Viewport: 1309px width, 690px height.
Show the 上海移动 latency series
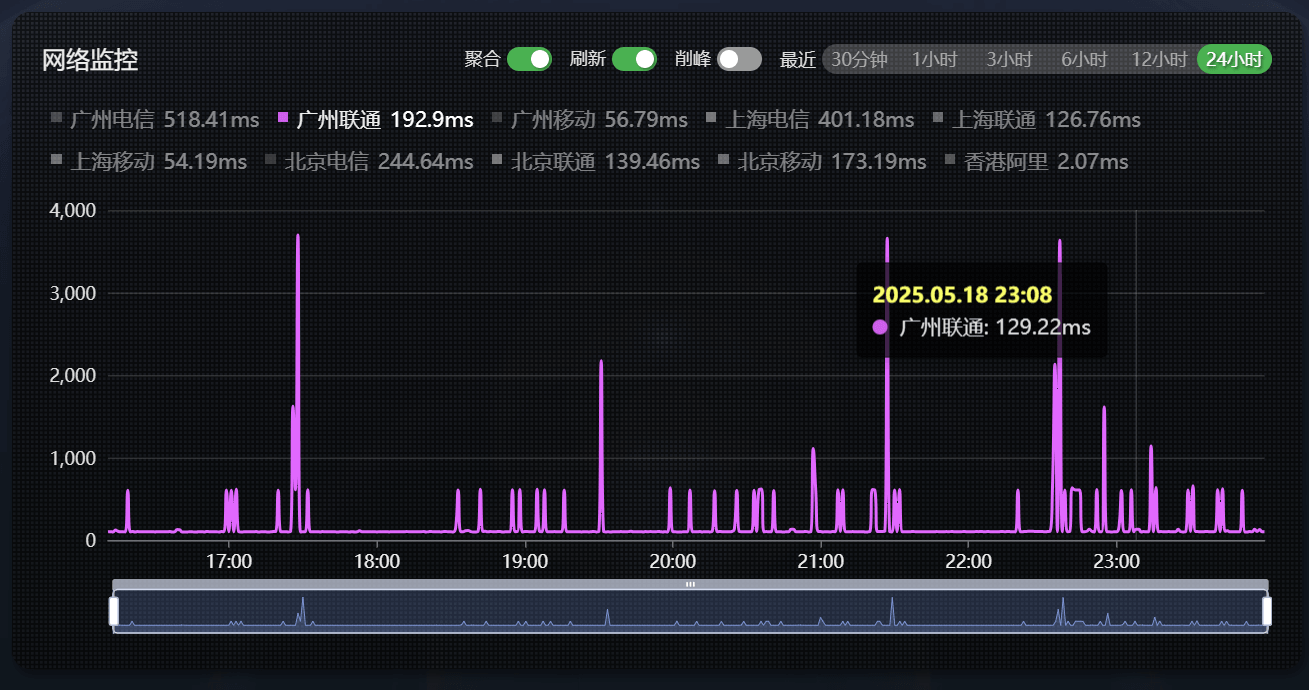point(56,161)
